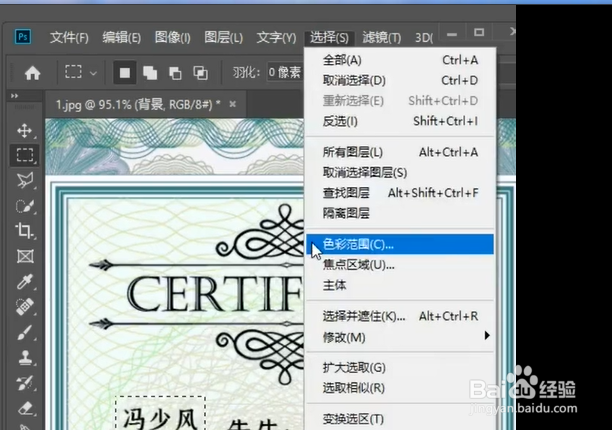
Task: Select the New Selection mode icon
Action: click(x=125, y=73)
